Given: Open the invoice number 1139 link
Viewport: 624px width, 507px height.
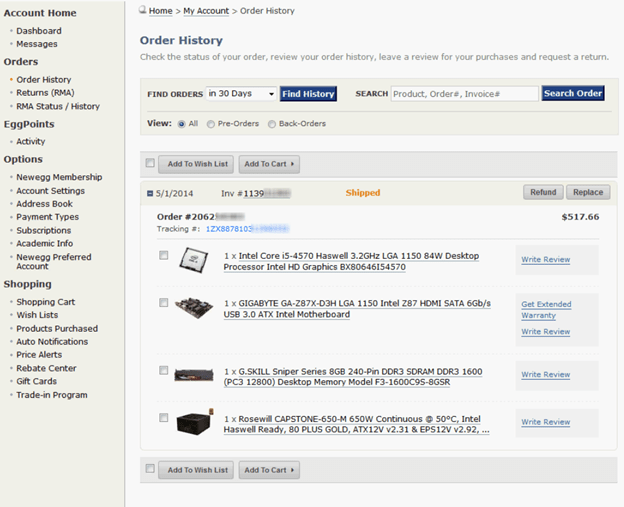Looking at the screenshot, I should [267, 193].
